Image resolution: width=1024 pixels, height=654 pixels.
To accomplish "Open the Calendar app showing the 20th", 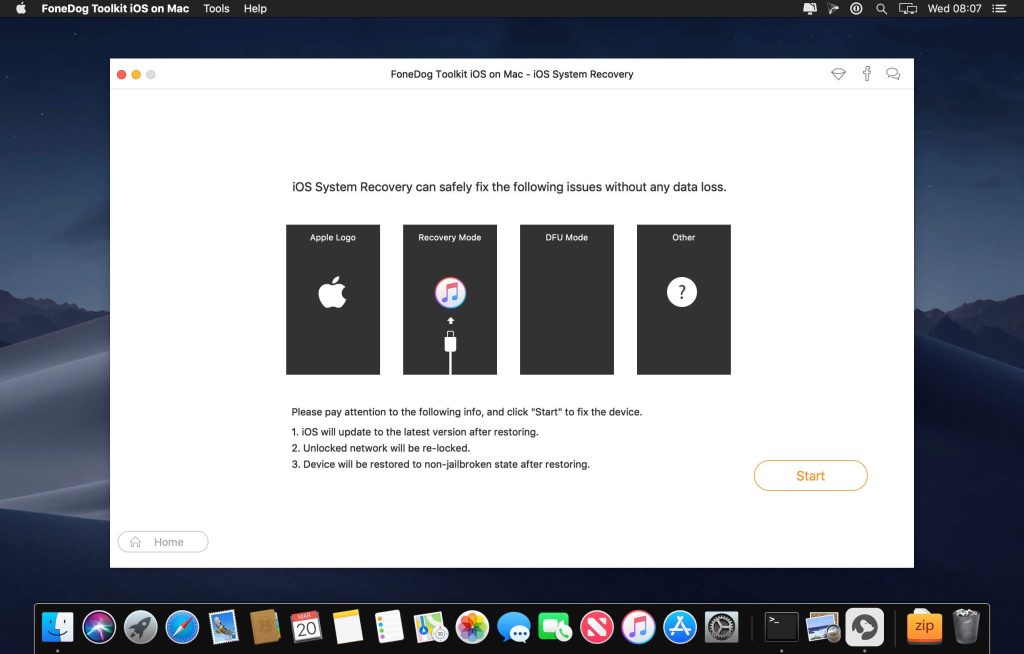I will [305, 627].
